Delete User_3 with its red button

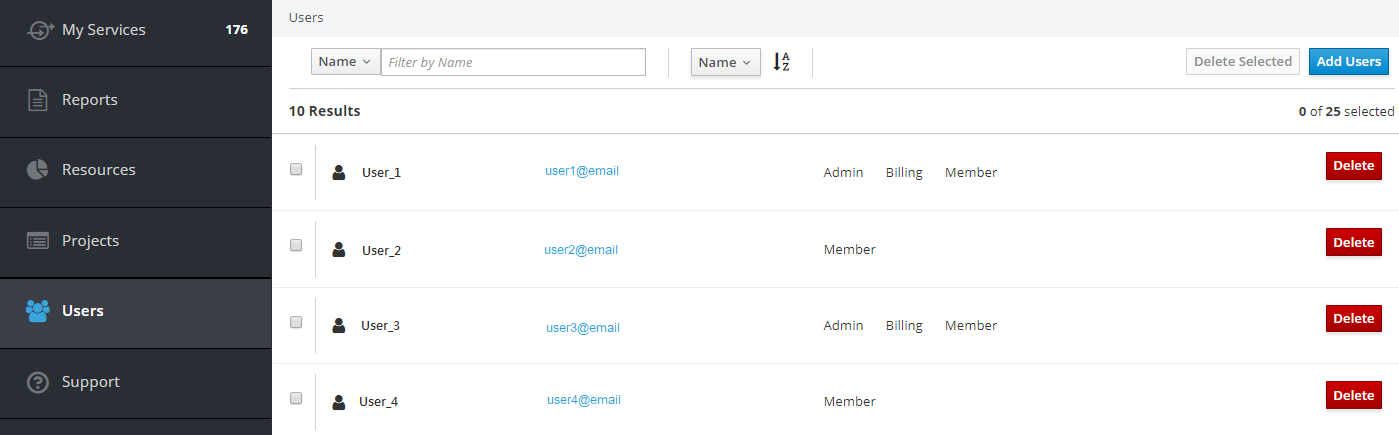1353,318
